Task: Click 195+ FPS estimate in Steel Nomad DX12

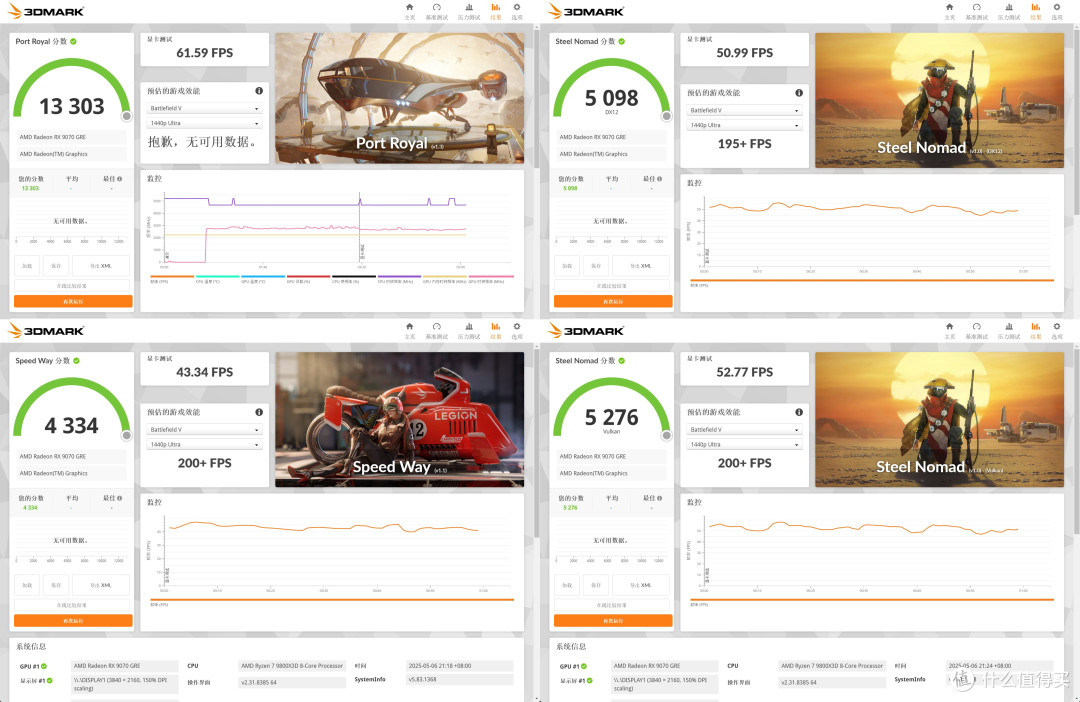Action: tap(745, 143)
